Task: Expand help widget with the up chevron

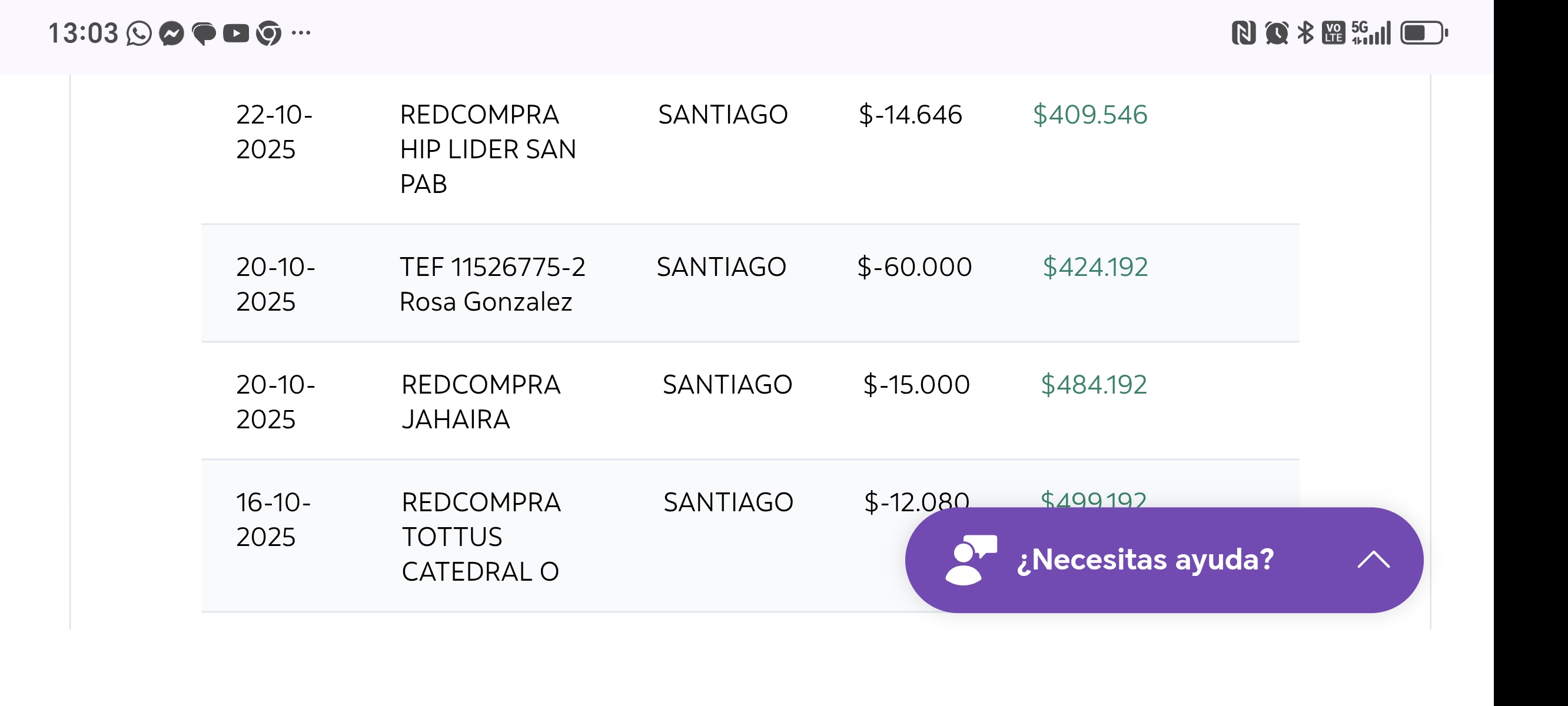Action: point(1373,560)
